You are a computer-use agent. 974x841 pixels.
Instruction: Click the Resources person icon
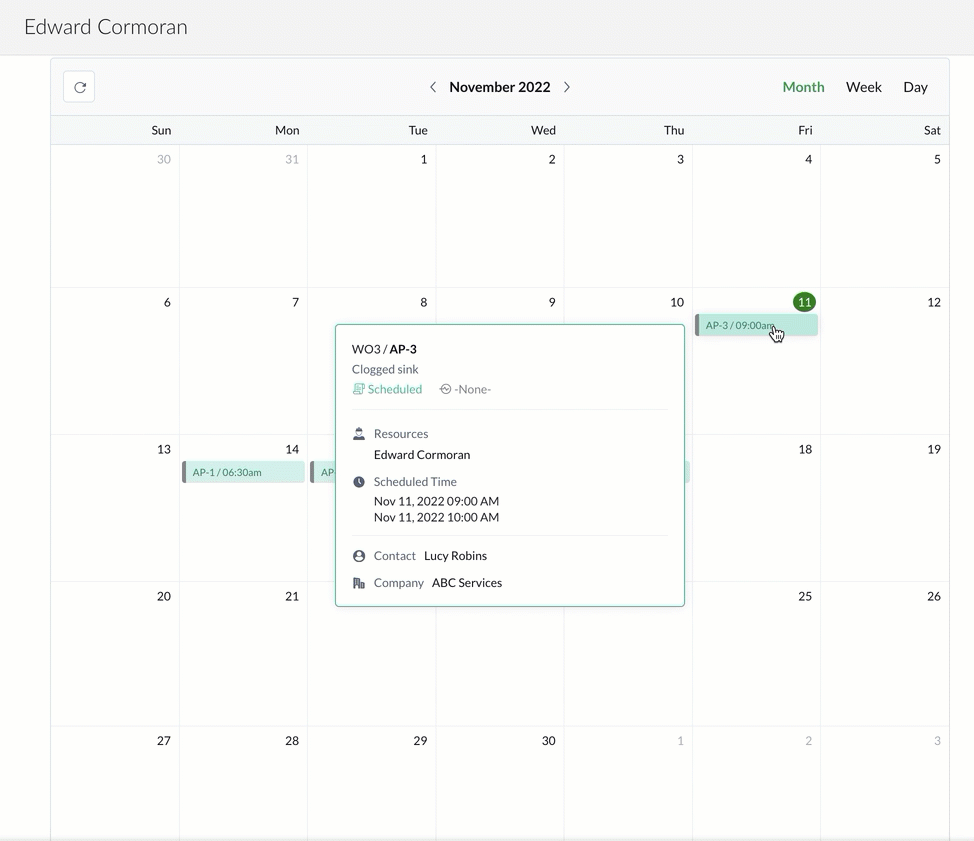tap(359, 434)
